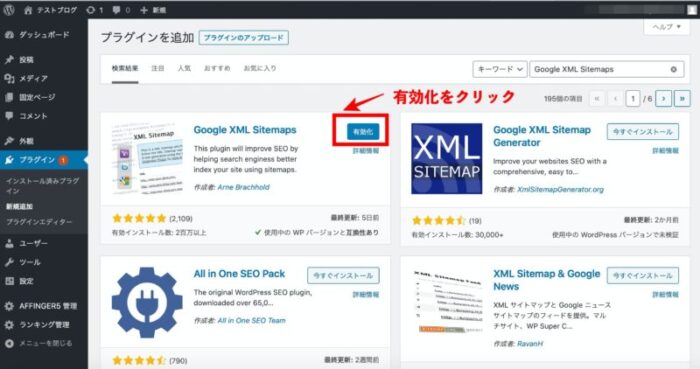Click the current page number field
This screenshot has height=369, width=700.
[633, 99]
